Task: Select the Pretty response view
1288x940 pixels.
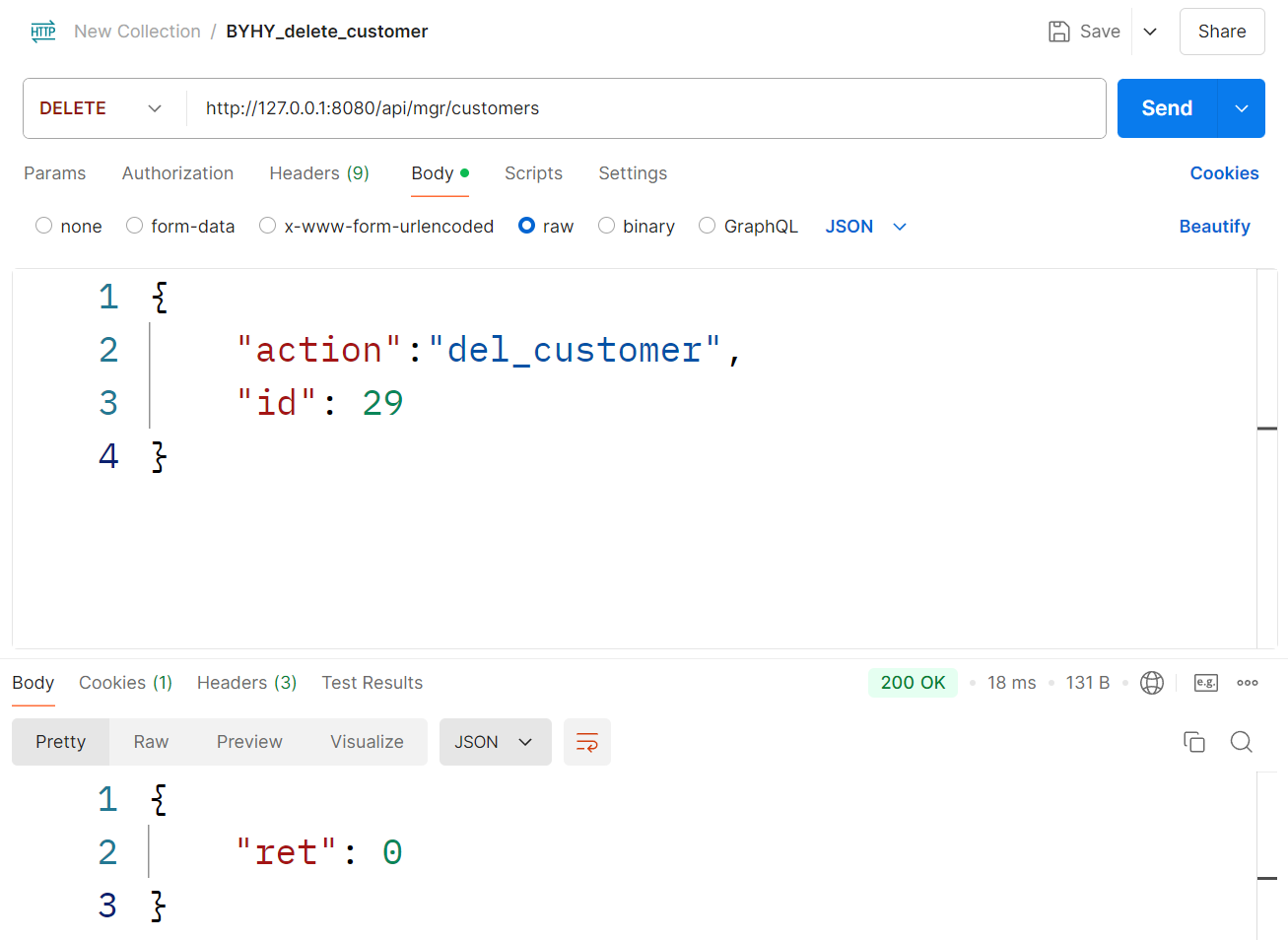Action: 61,742
